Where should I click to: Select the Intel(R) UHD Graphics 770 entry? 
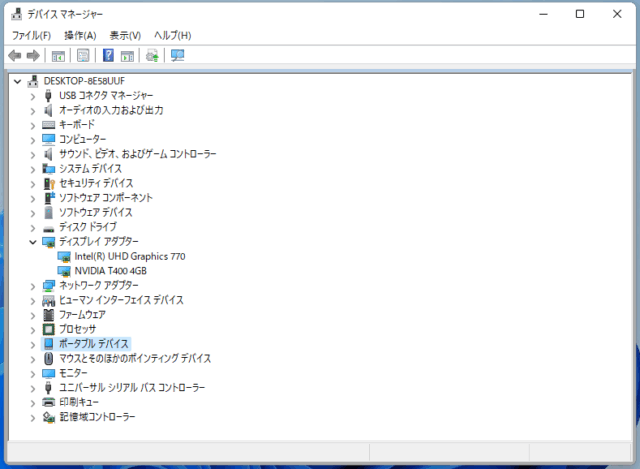[x=130, y=256]
